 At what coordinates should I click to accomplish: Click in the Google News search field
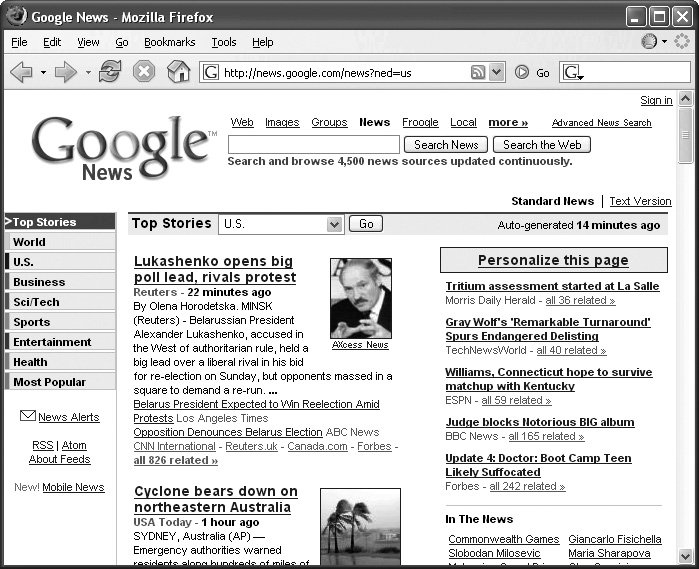[x=313, y=145]
